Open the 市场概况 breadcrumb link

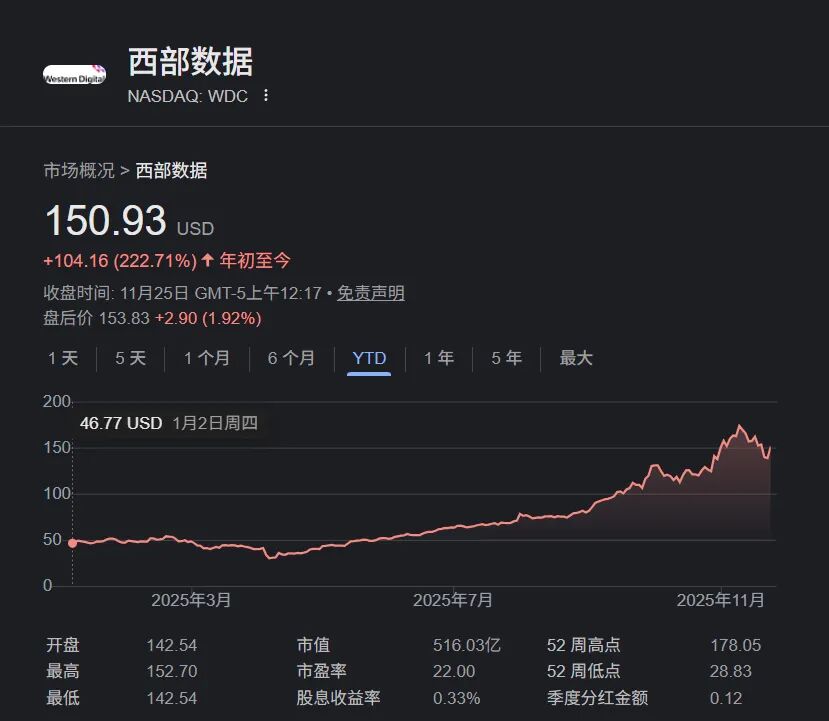coord(78,171)
